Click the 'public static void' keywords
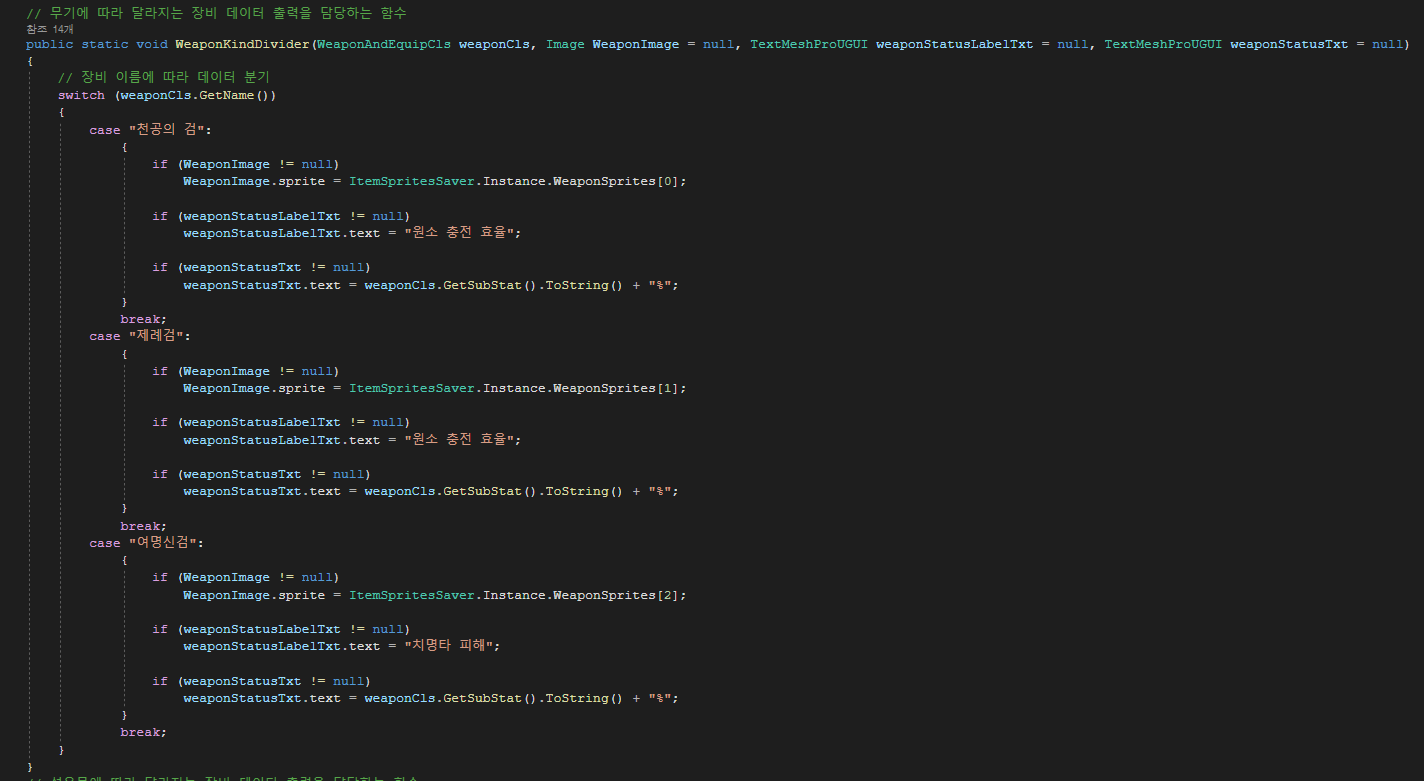1424x781 pixels. (x=96, y=44)
